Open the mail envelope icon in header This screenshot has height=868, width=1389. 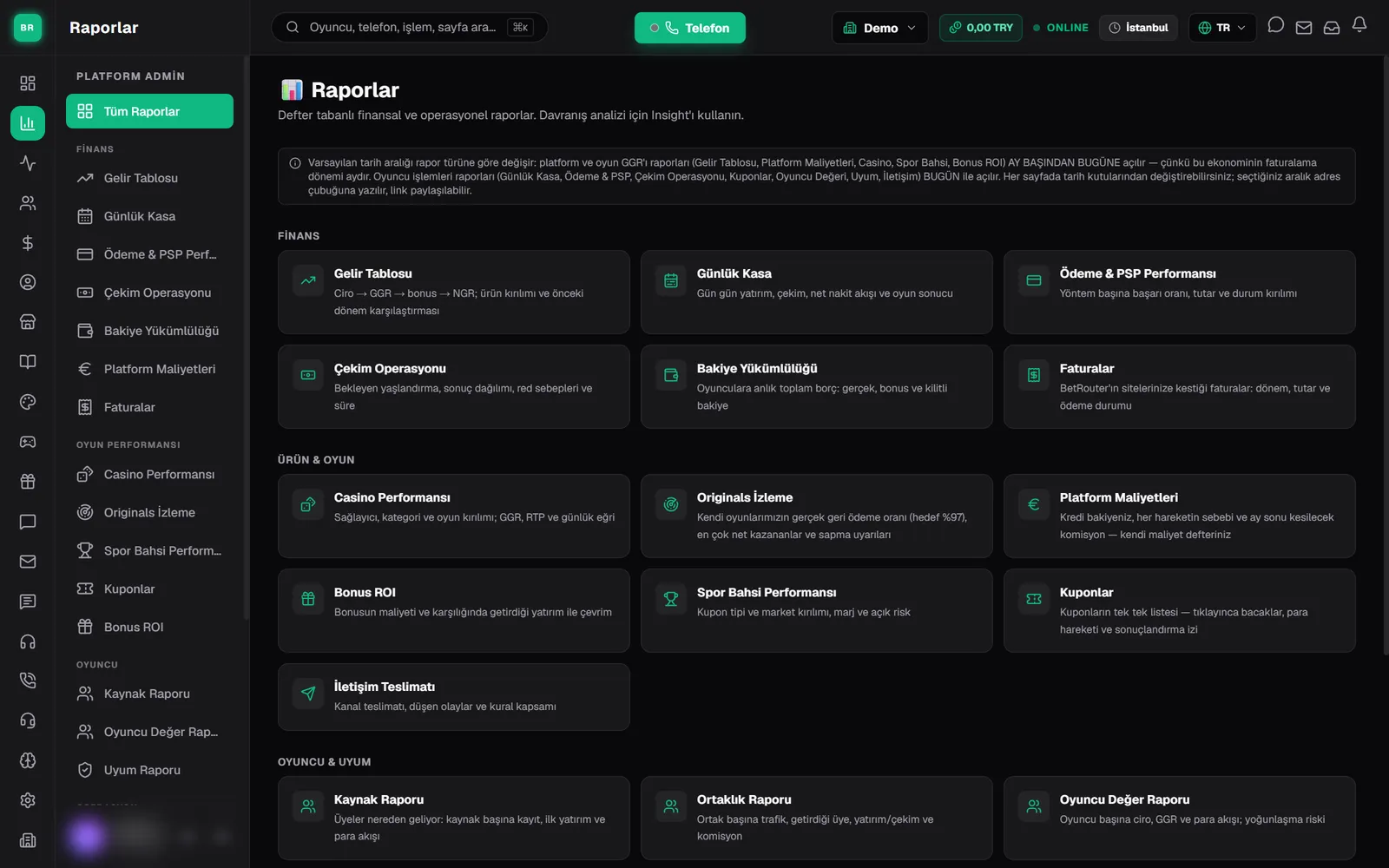(1303, 28)
